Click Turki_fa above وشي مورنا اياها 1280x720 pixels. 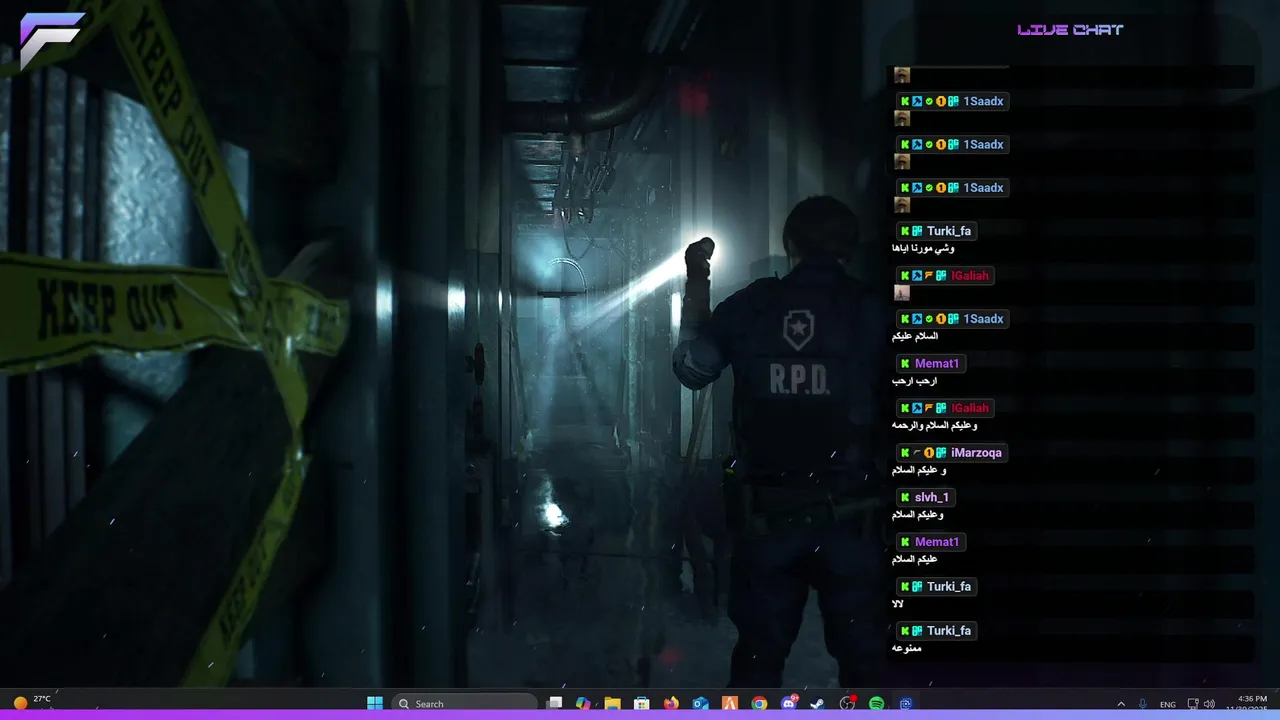(949, 231)
